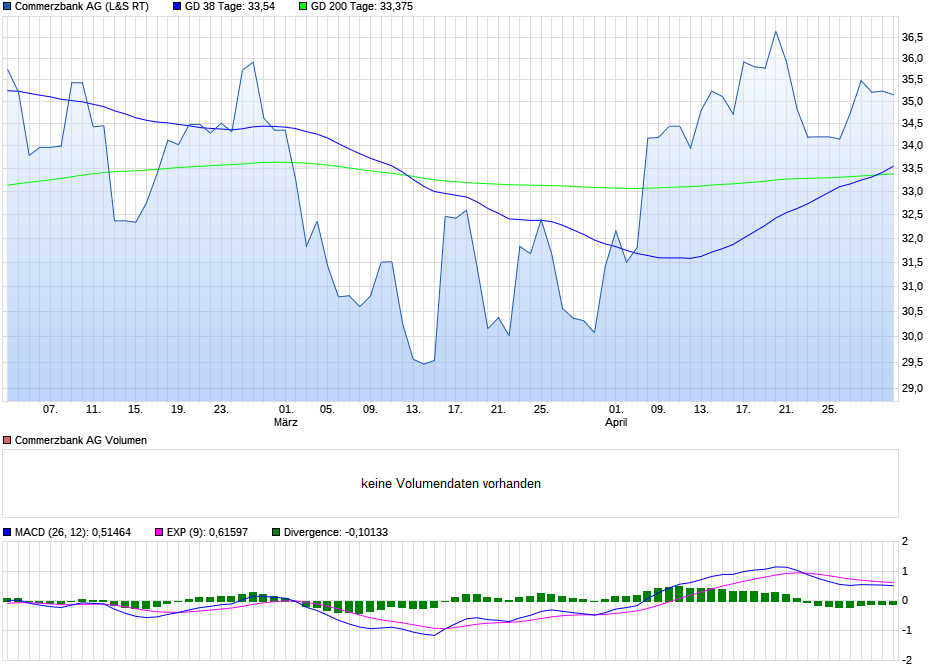940x670 pixels.
Task: Click the '17.' date label in April
Action: (743, 409)
